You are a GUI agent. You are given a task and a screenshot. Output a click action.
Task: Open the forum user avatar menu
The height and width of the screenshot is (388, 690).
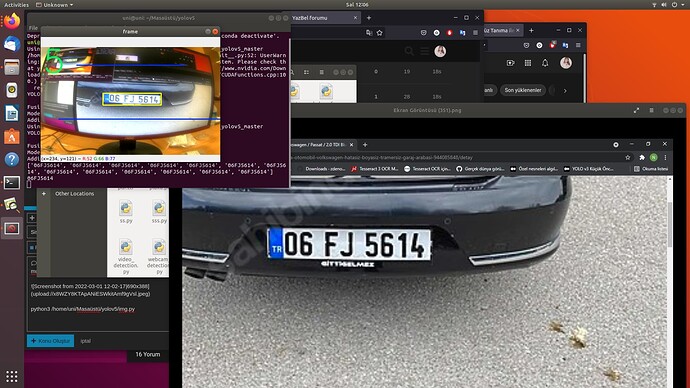(440, 51)
